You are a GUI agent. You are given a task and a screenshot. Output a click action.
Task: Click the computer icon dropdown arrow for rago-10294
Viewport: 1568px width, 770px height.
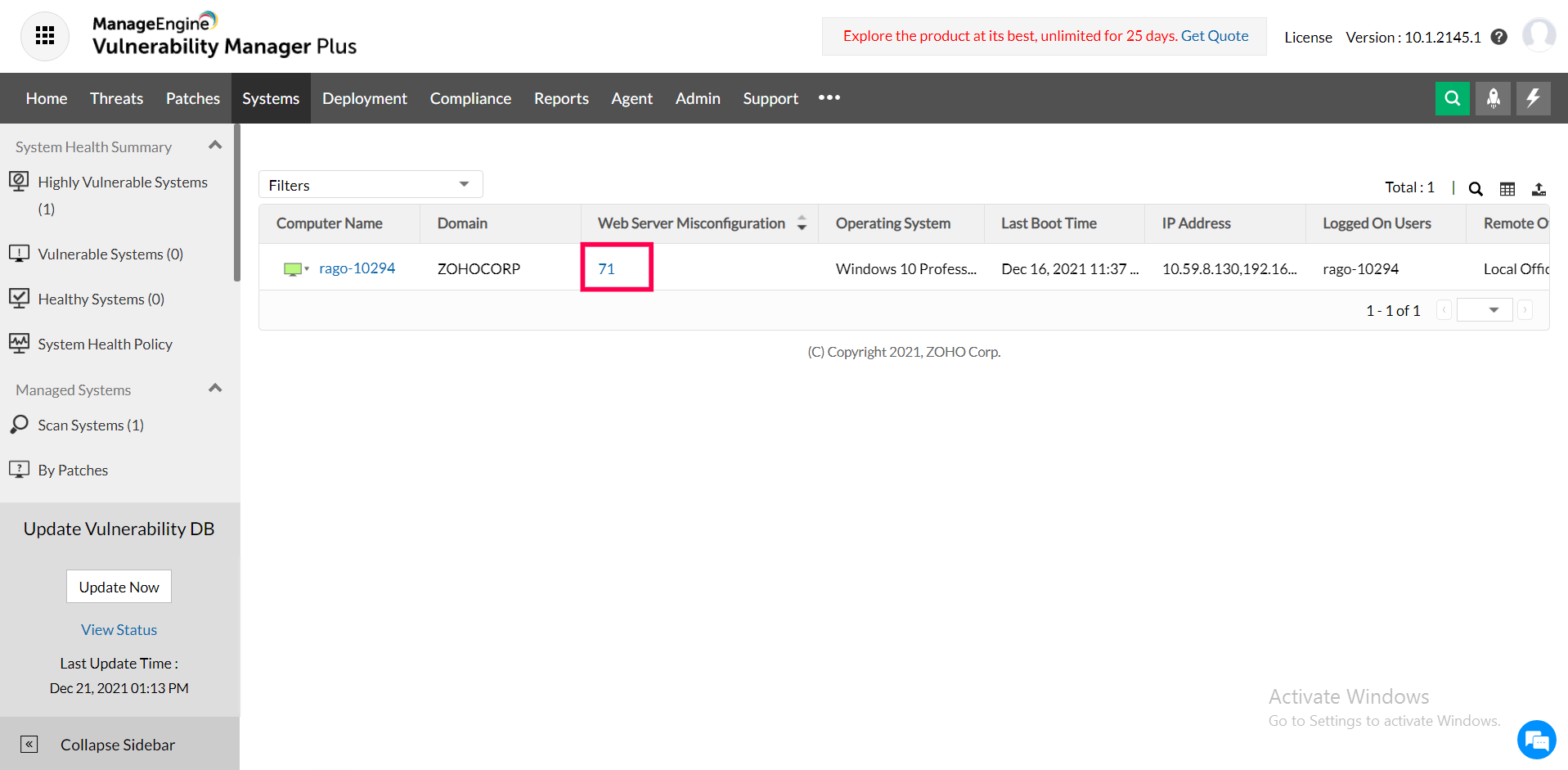coord(307,268)
